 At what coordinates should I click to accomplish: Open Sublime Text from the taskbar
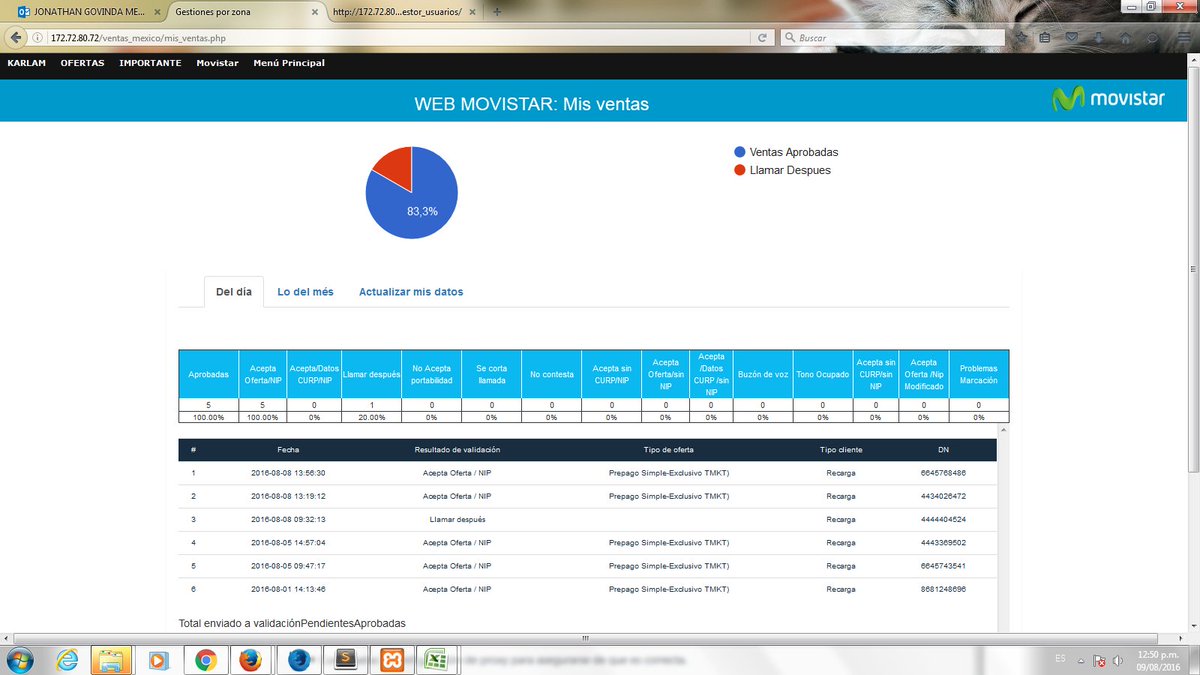345,660
